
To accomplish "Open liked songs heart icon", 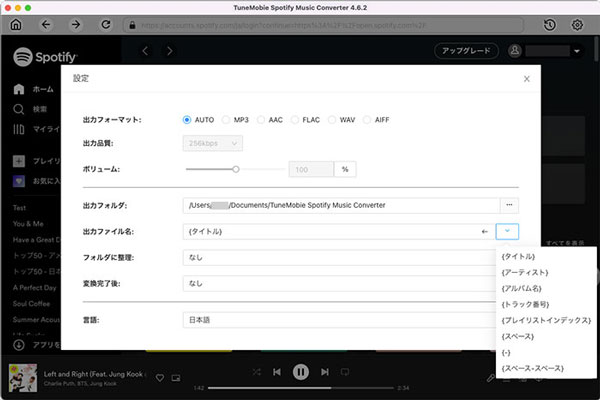I will pyautogui.click(x=19, y=181).
